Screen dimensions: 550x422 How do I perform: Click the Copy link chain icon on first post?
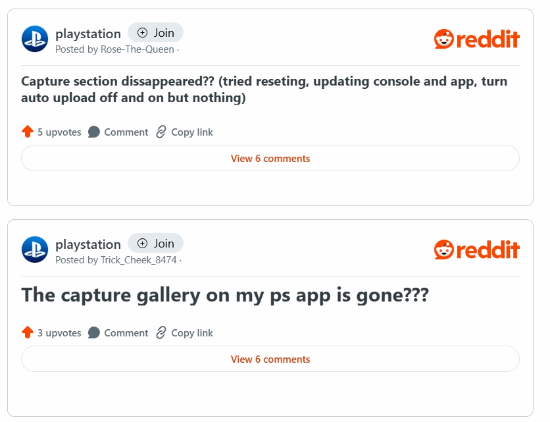161,132
